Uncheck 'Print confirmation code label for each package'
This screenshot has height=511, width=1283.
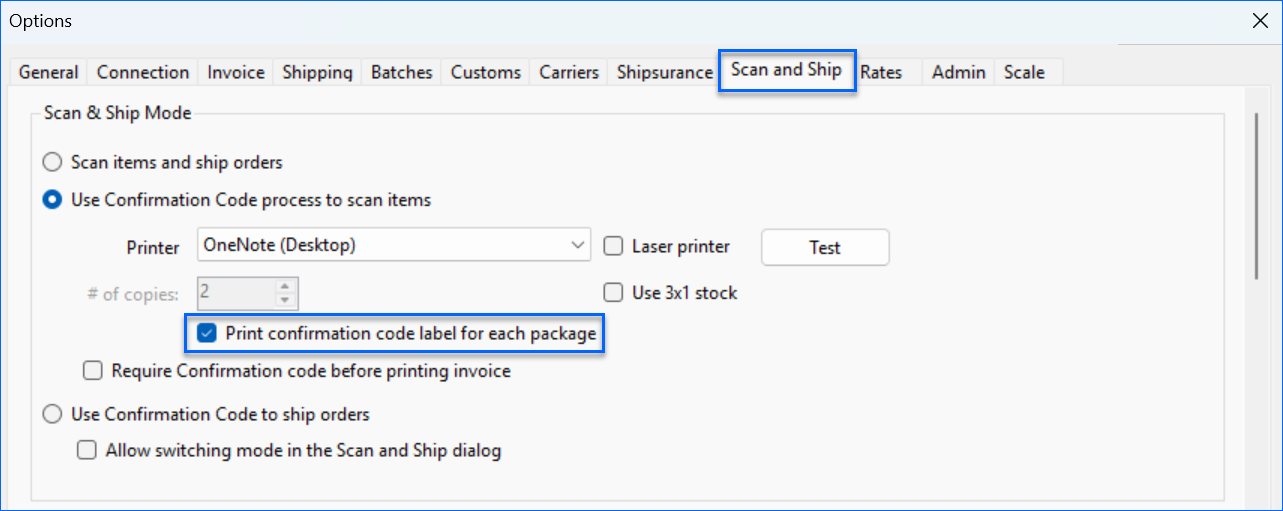(x=207, y=334)
